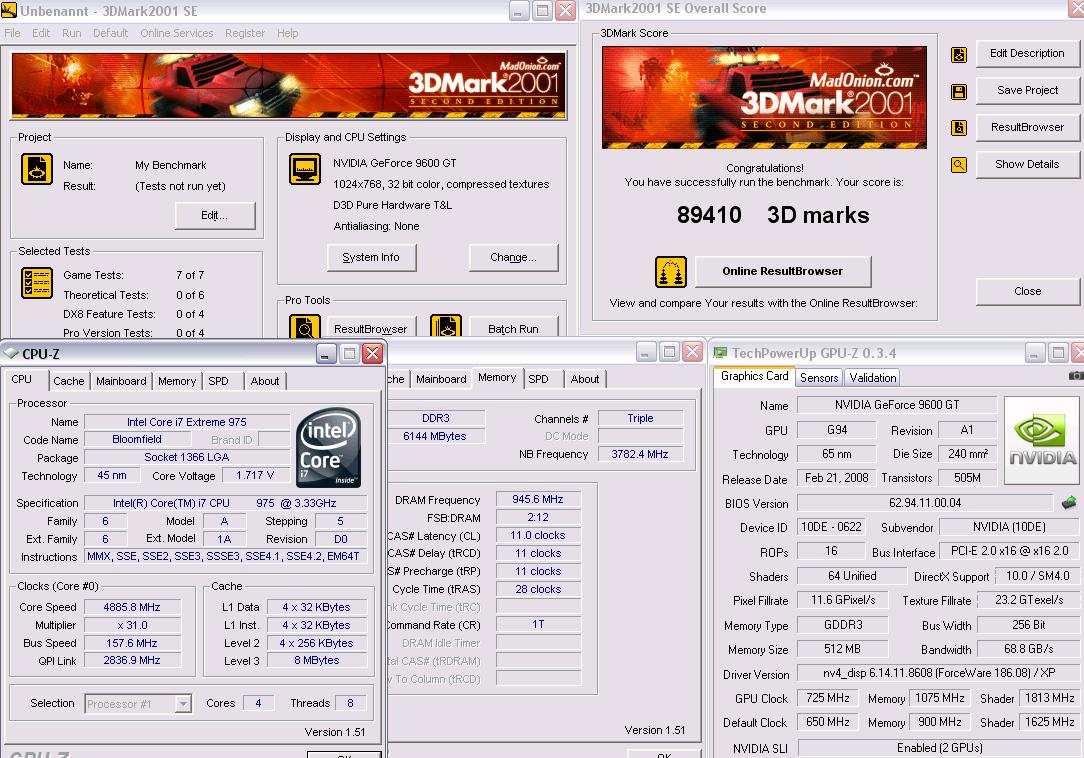Click the 3DMark2001 banner in main window
This screenshot has width=1084, height=758.
coord(288,86)
